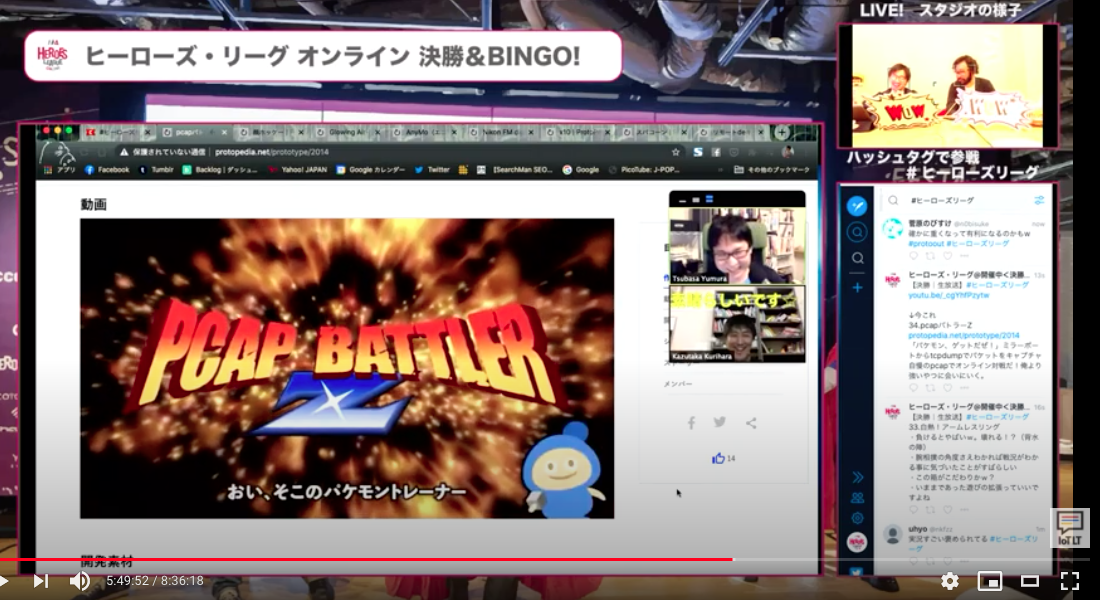Switch to theater mode
The image size is (1100, 600).
click(1030, 581)
